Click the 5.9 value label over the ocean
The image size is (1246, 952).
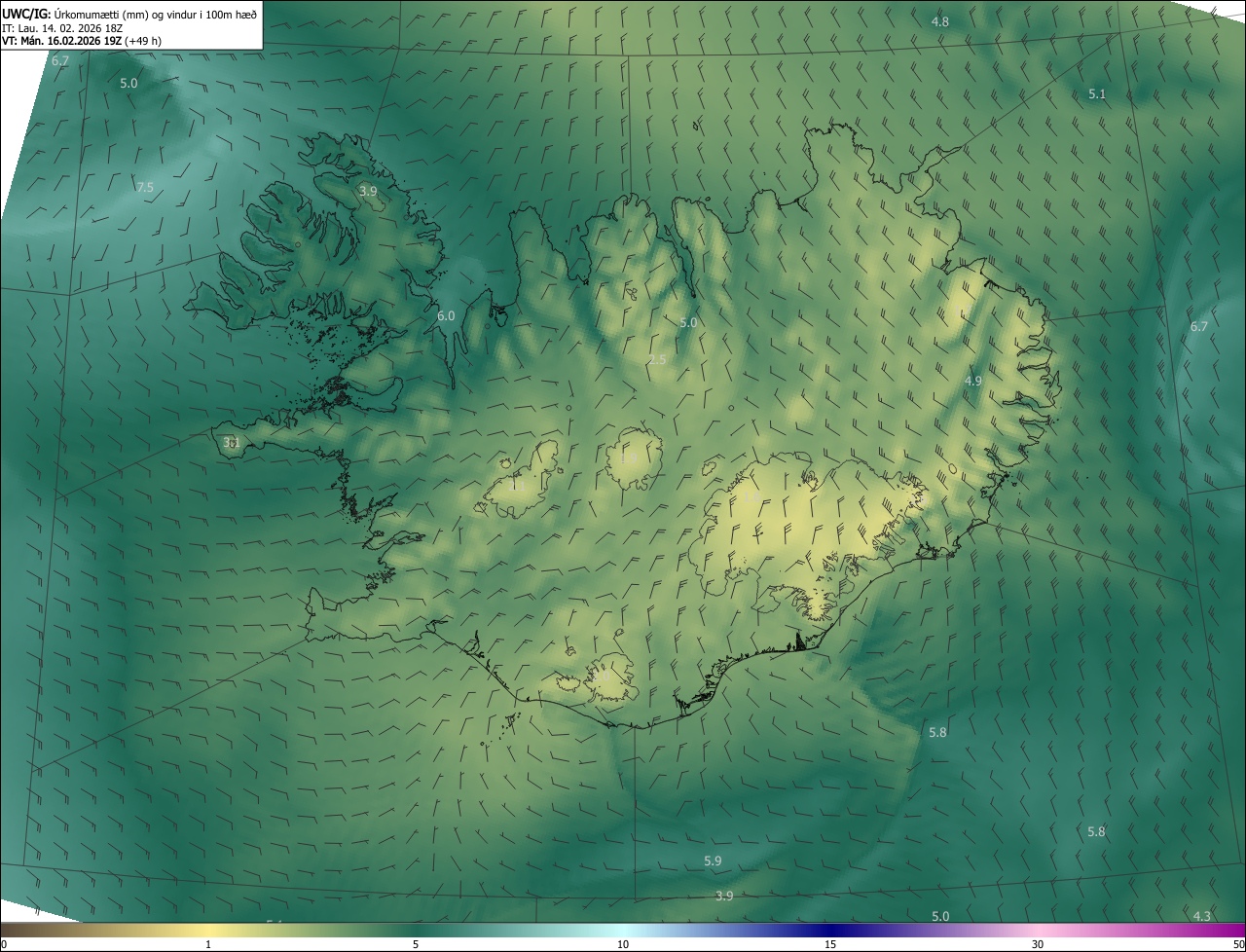[x=713, y=861]
